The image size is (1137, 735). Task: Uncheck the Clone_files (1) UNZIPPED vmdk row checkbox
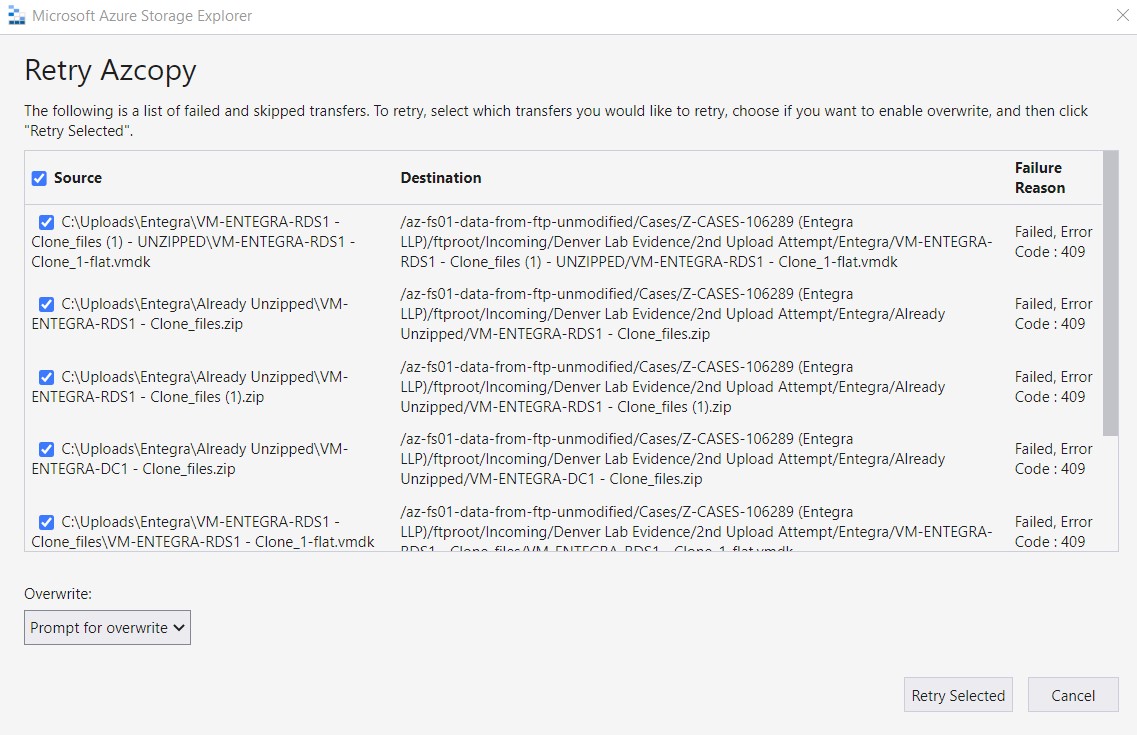tap(46, 222)
